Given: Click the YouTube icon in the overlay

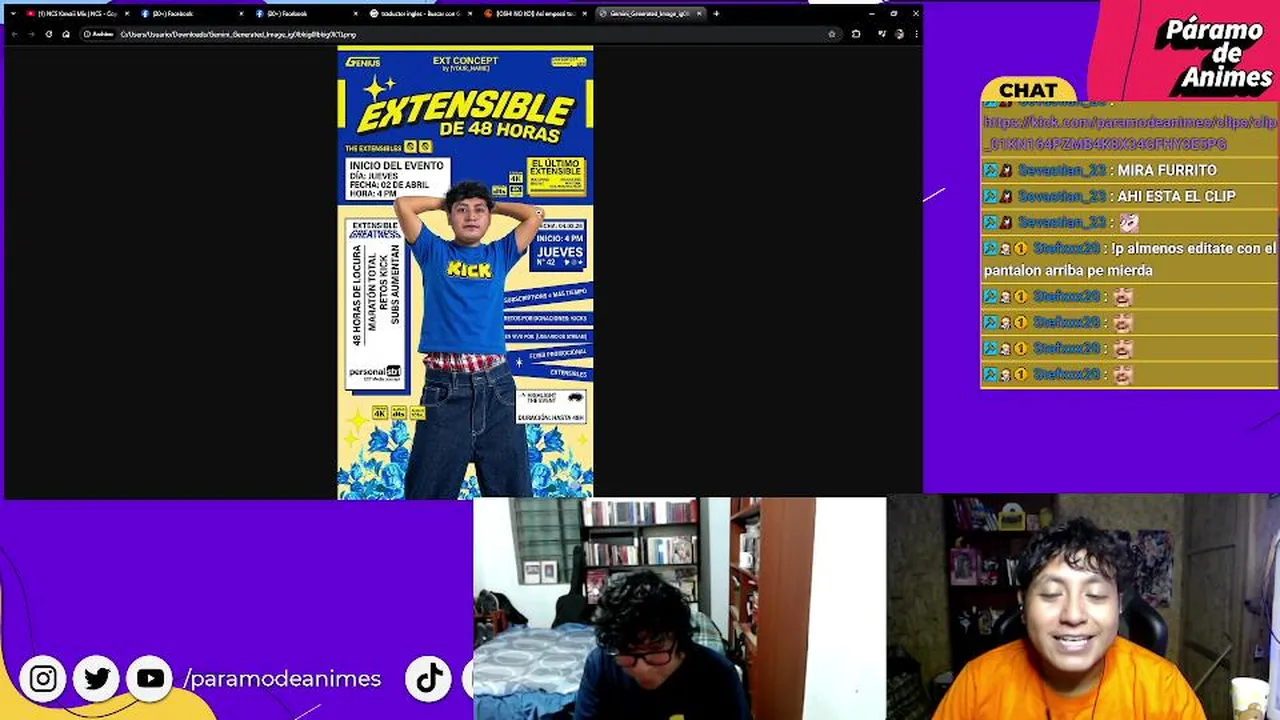Looking at the screenshot, I should (x=150, y=679).
